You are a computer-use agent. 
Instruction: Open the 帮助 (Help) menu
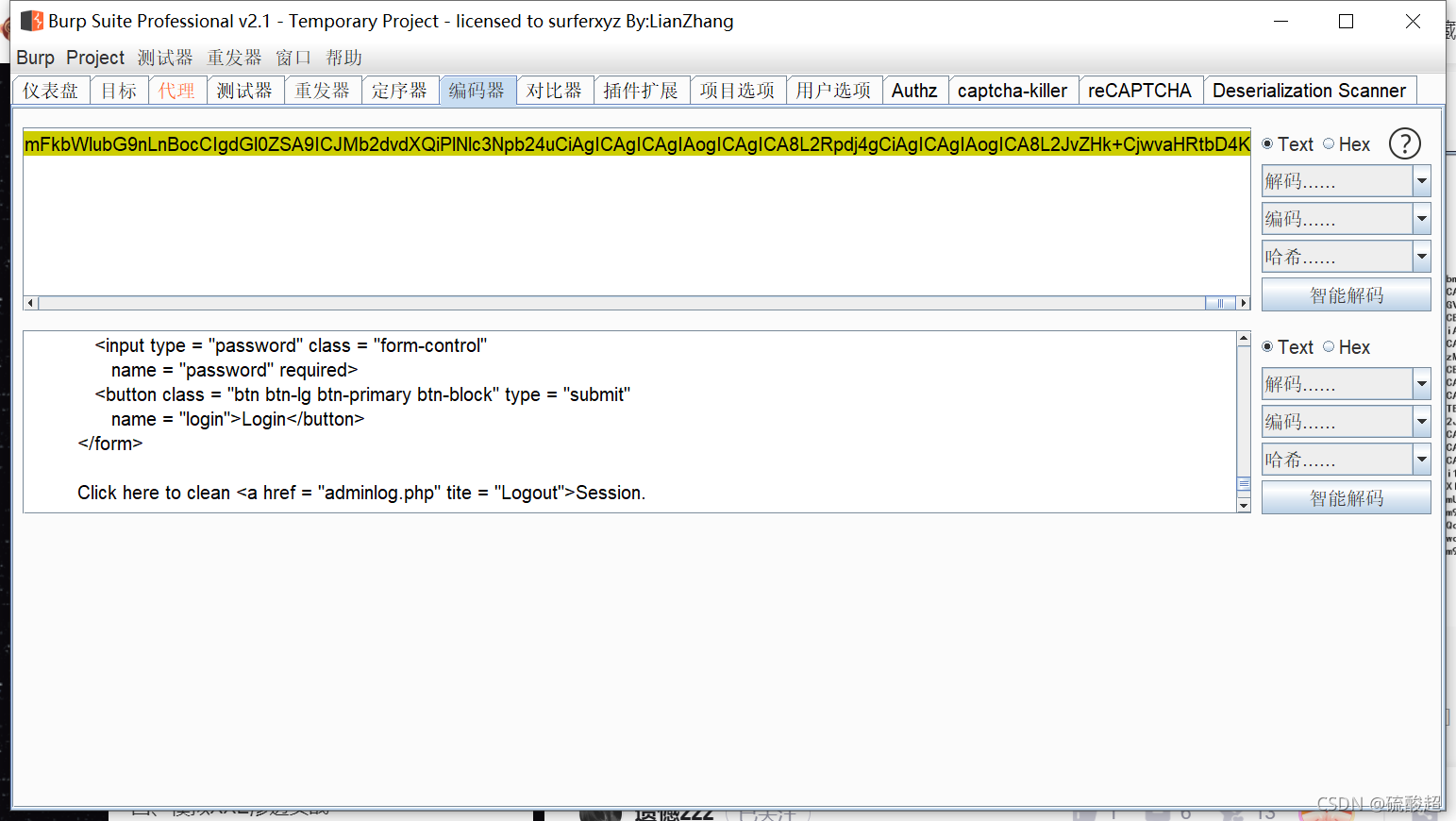(344, 58)
